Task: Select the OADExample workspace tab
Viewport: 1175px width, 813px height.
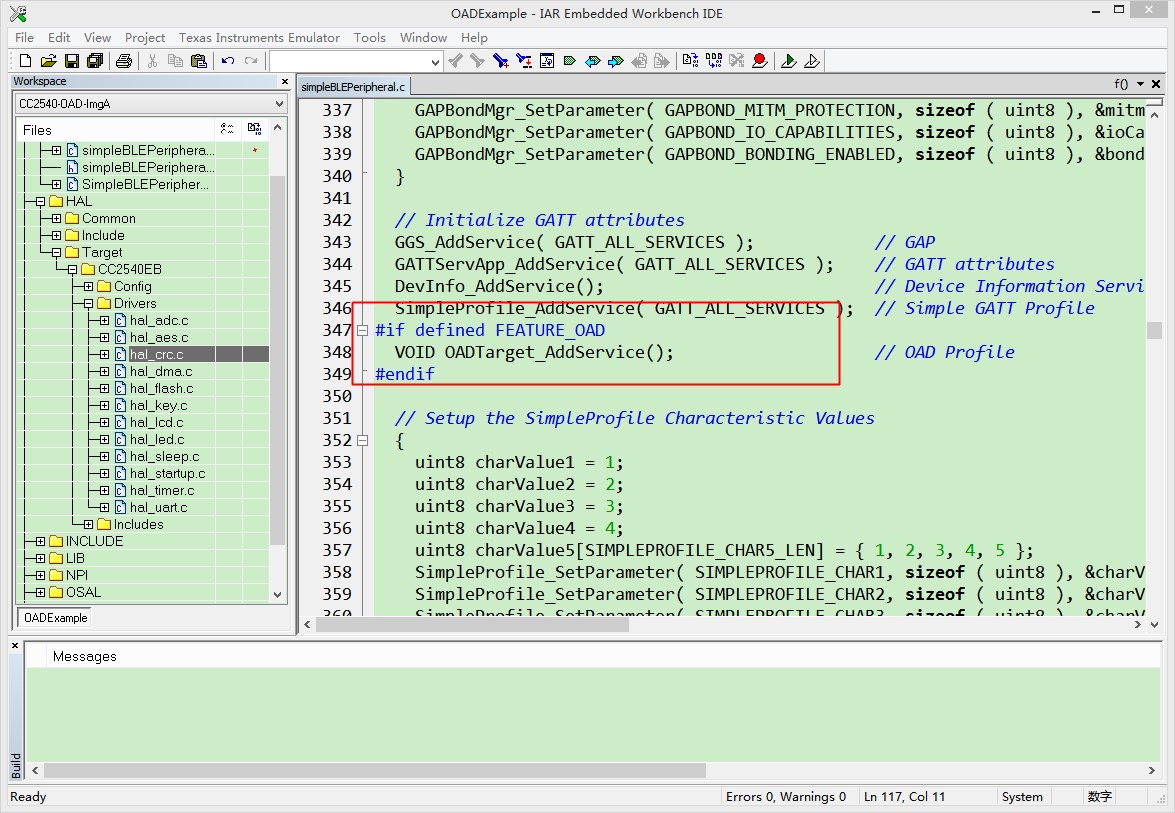Action: click(56, 618)
